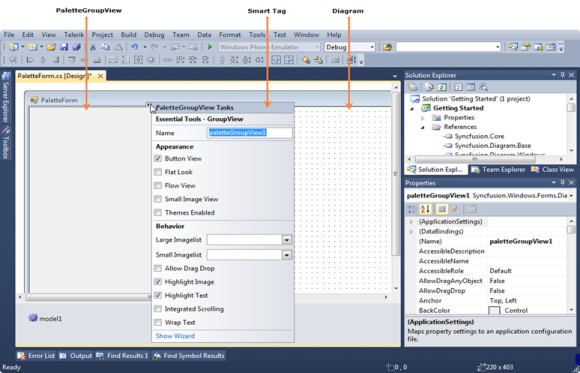The width and height of the screenshot is (580, 373).
Task: Open the Properties object selector dropdown
Action: [571, 196]
